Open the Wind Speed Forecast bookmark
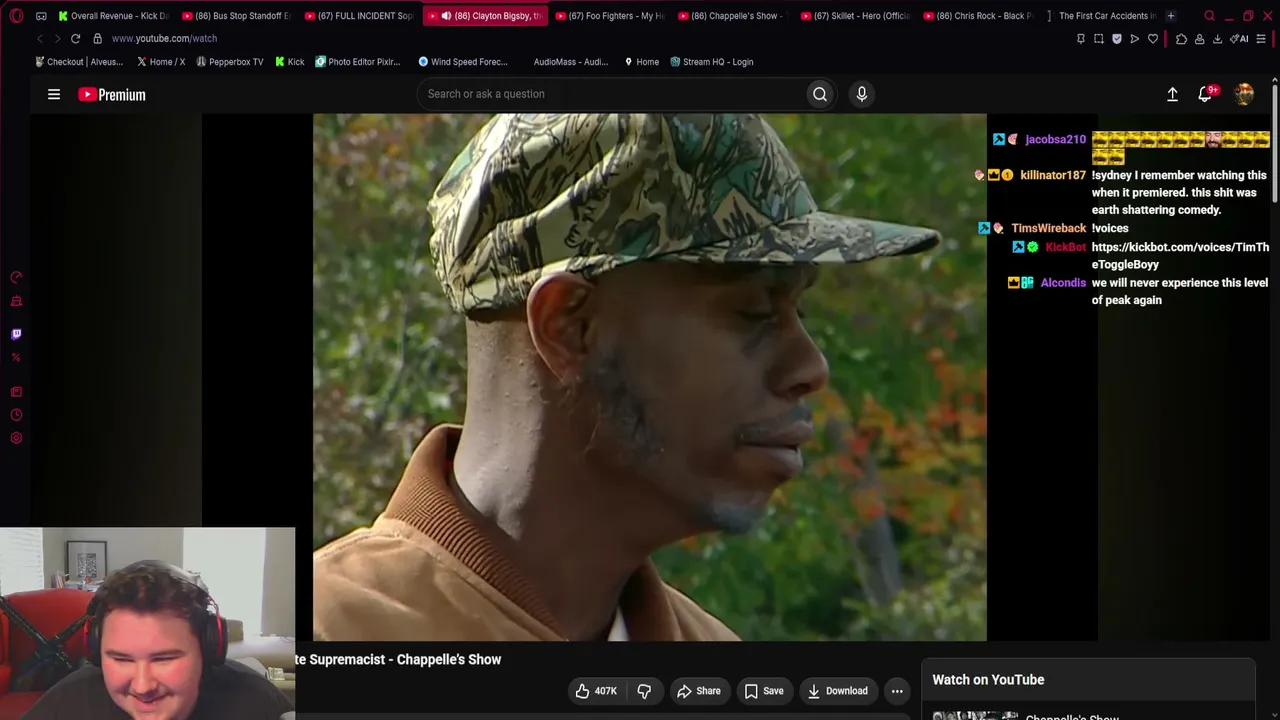Image resolution: width=1280 pixels, height=720 pixels. [x=463, y=62]
